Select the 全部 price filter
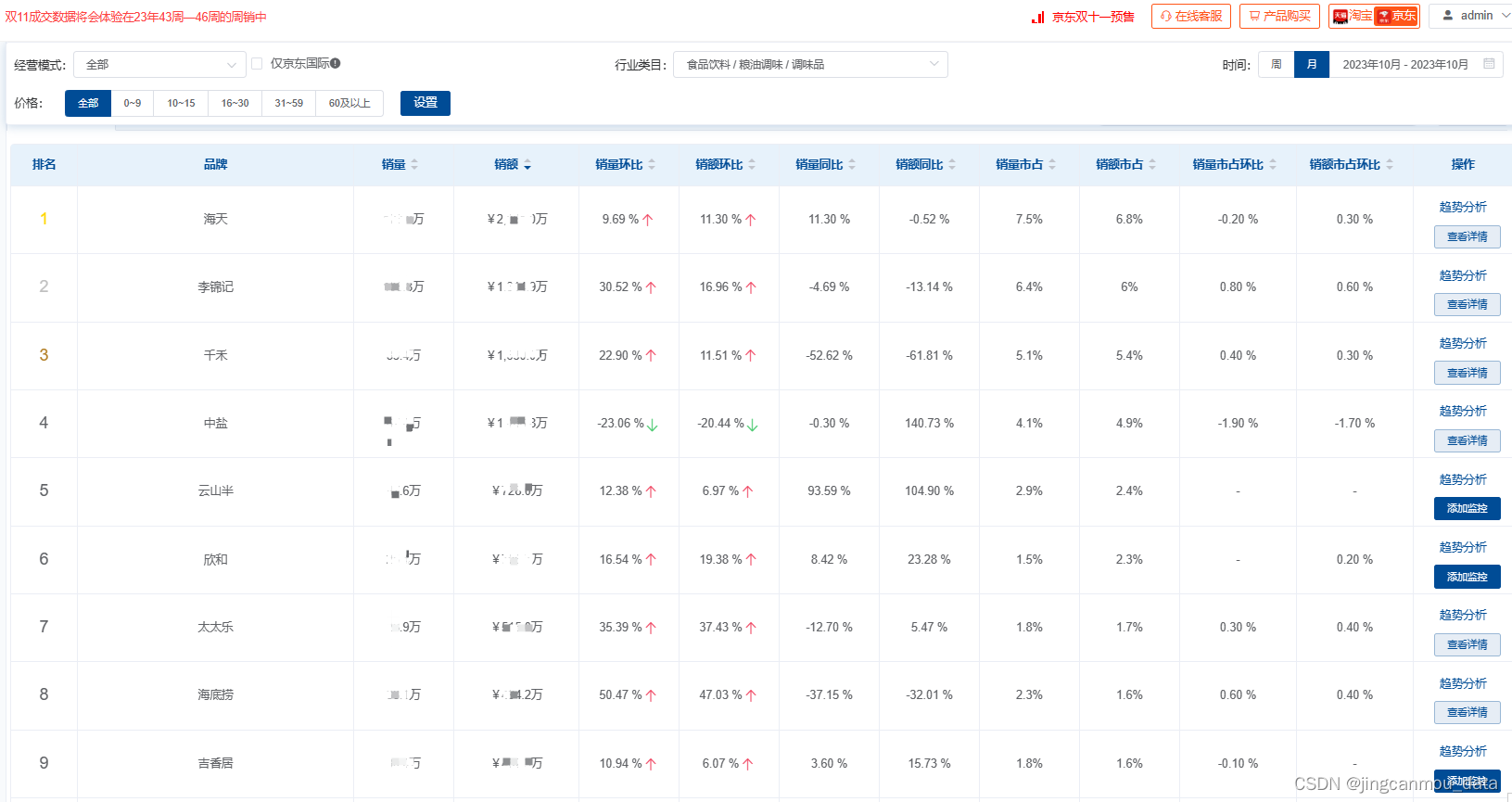Screen dimensions: 1512x802 (88, 103)
